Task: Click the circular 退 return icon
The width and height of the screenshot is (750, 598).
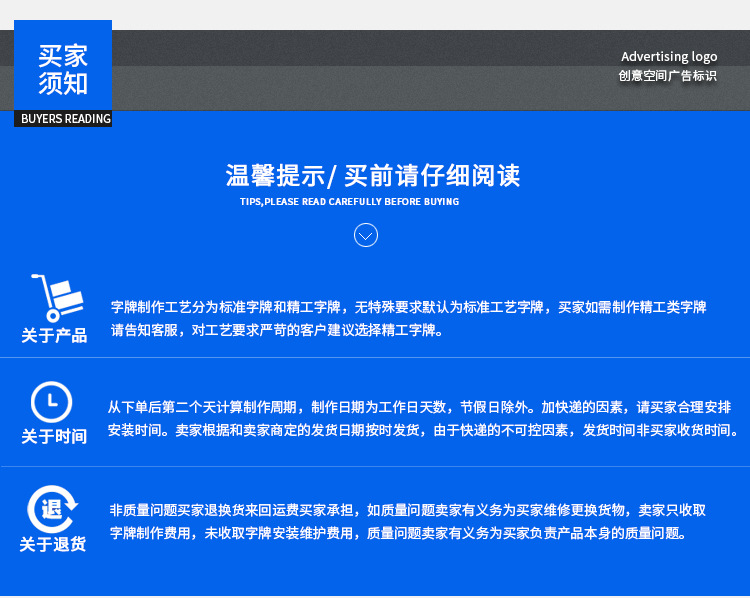Action: [x=52, y=509]
